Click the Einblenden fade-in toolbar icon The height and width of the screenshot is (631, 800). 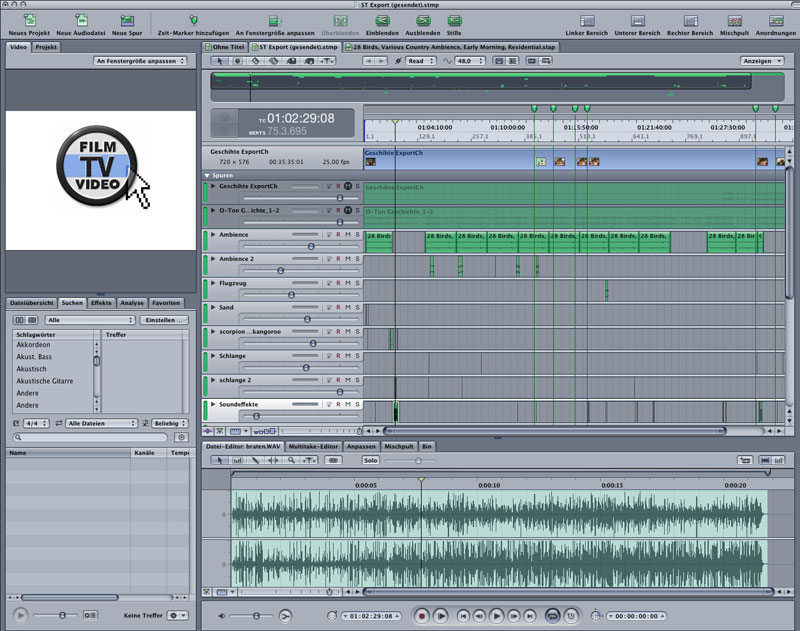point(383,20)
